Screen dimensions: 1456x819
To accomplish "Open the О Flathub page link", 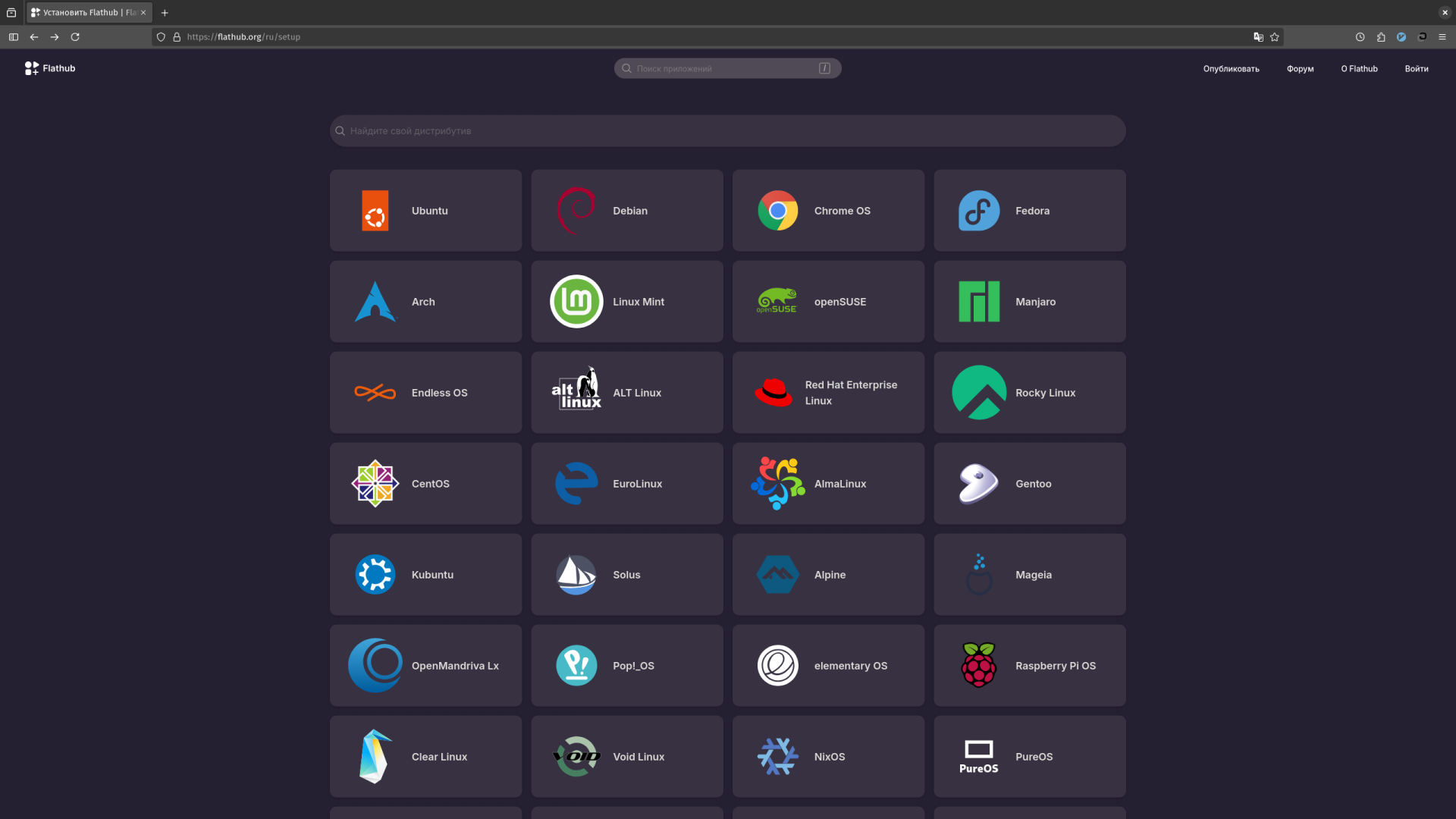I will (1359, 69).
